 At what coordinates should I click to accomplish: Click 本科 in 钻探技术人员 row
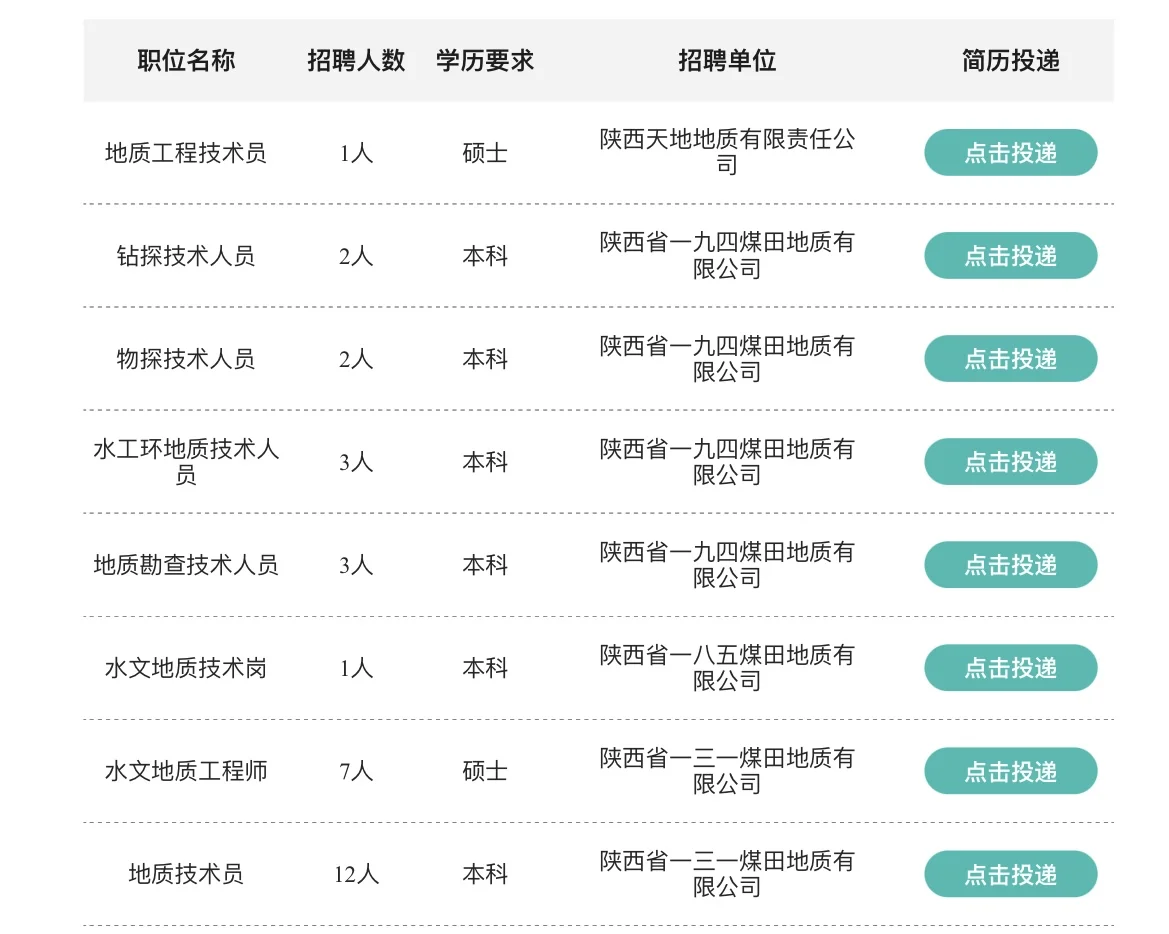pyautogui.click(x=485, y=256)
